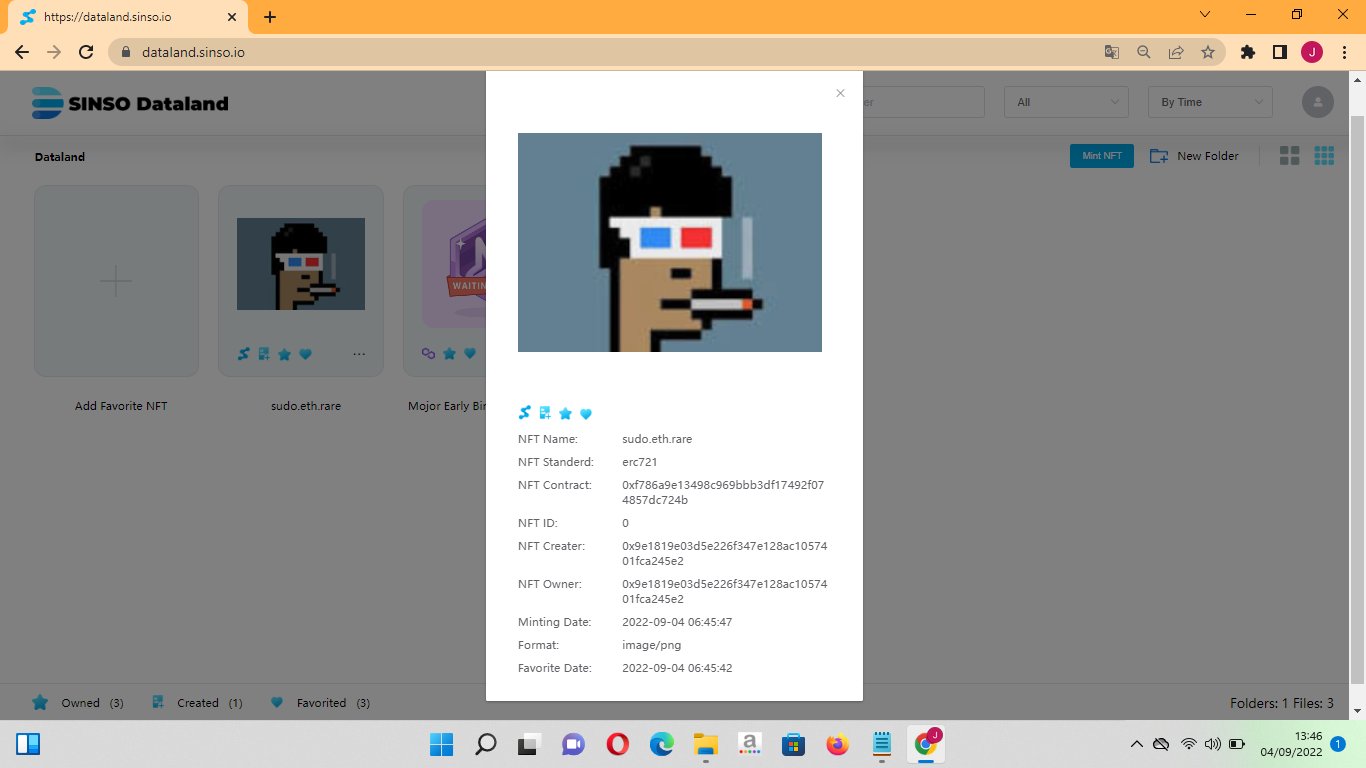
Task: Click the heart icon on sudo.eth.rare card
Action: (x=305, y=354)
